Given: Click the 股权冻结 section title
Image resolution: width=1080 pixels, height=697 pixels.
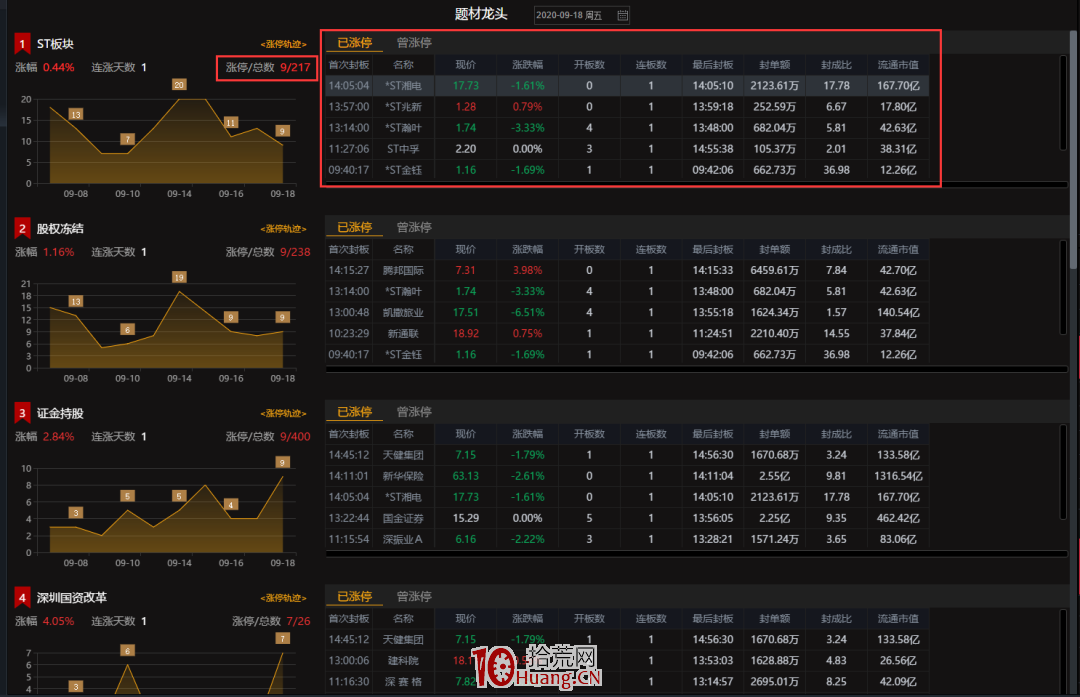Looking at the screenshot, I should [60, 229].
